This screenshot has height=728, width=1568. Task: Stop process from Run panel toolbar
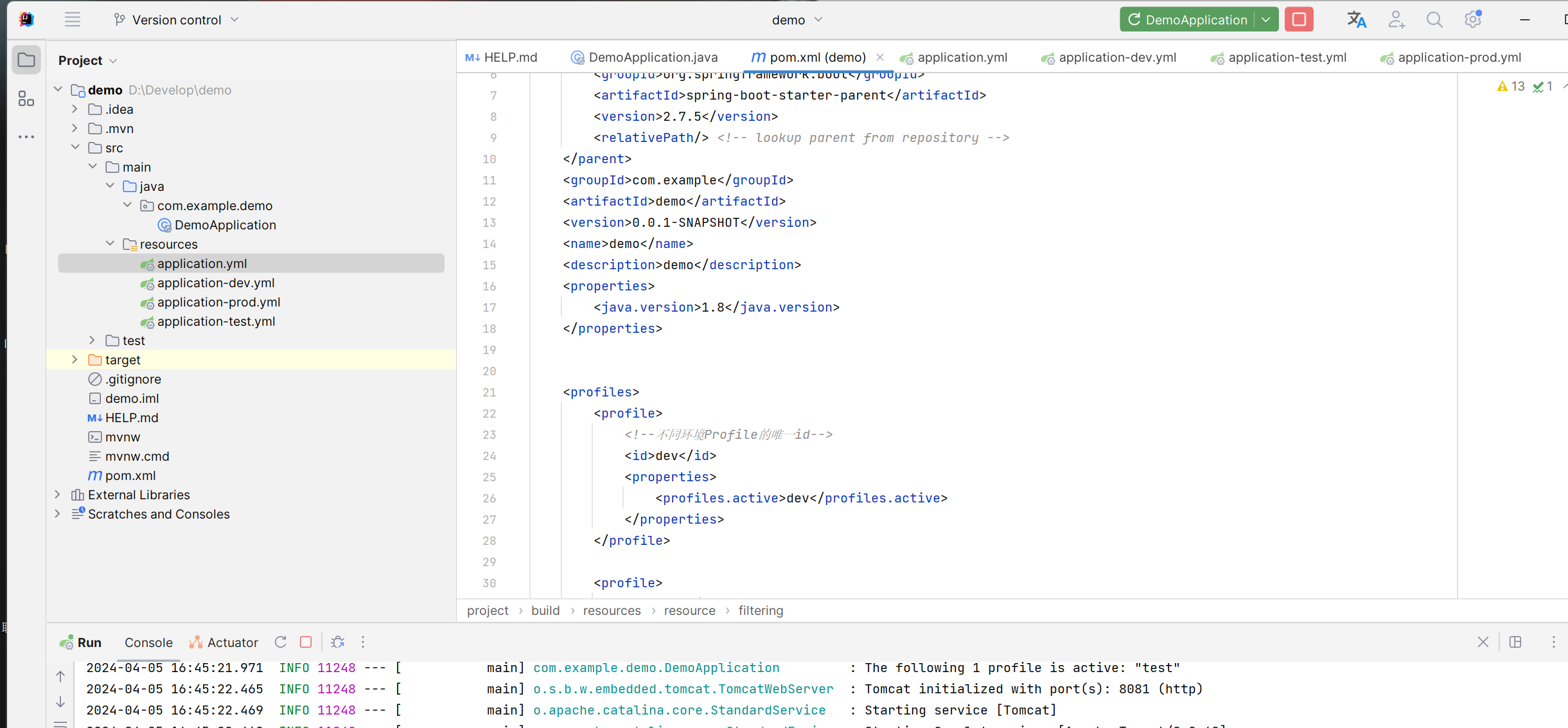(306, 642)
